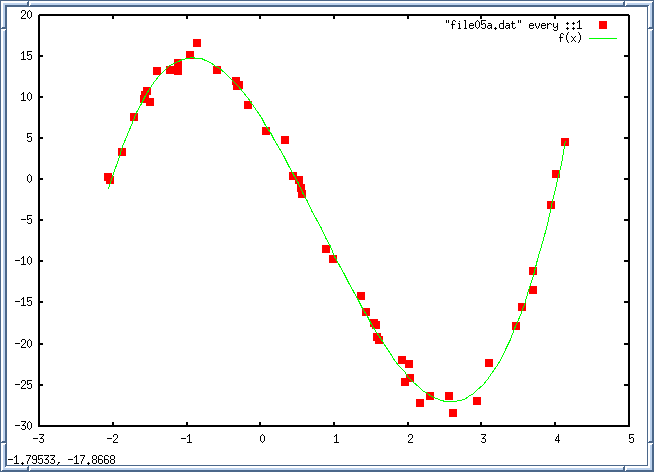Click the x-axis tick label -3
The image size is (654, 472).
(x=38, y=438)
